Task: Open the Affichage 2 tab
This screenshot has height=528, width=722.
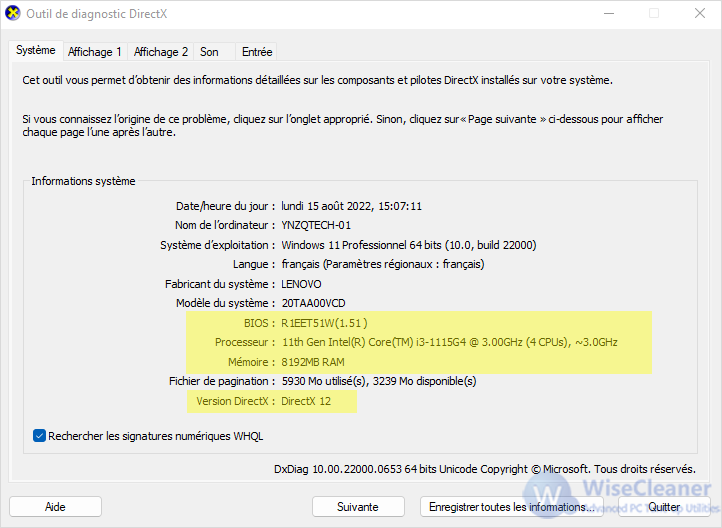Action: click(161, 52)
